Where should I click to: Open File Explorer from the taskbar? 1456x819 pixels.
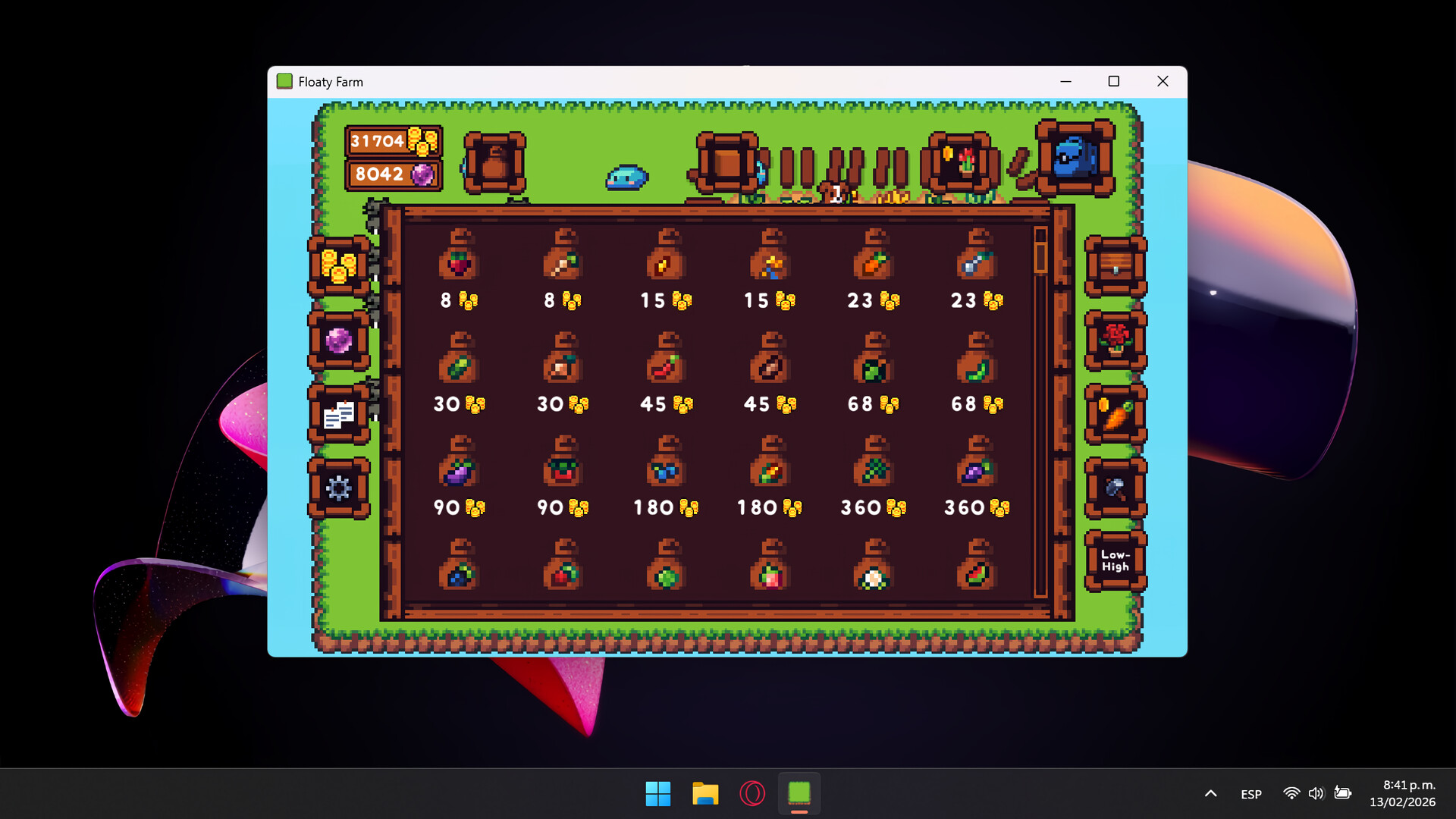tap(704, 794)
